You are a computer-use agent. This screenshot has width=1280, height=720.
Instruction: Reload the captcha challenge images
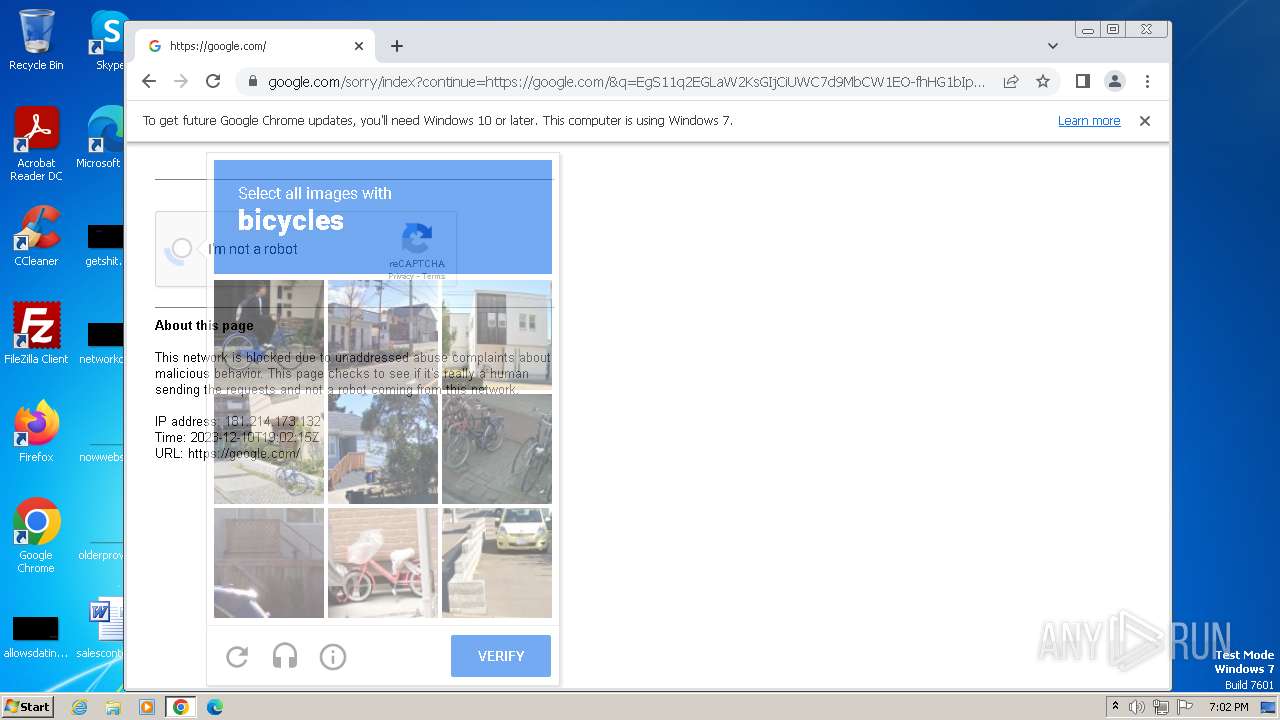237,656
